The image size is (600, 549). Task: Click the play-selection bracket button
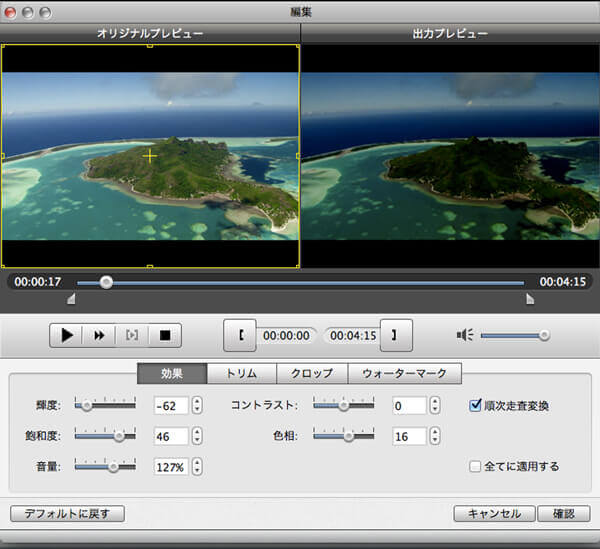[132, 335]
